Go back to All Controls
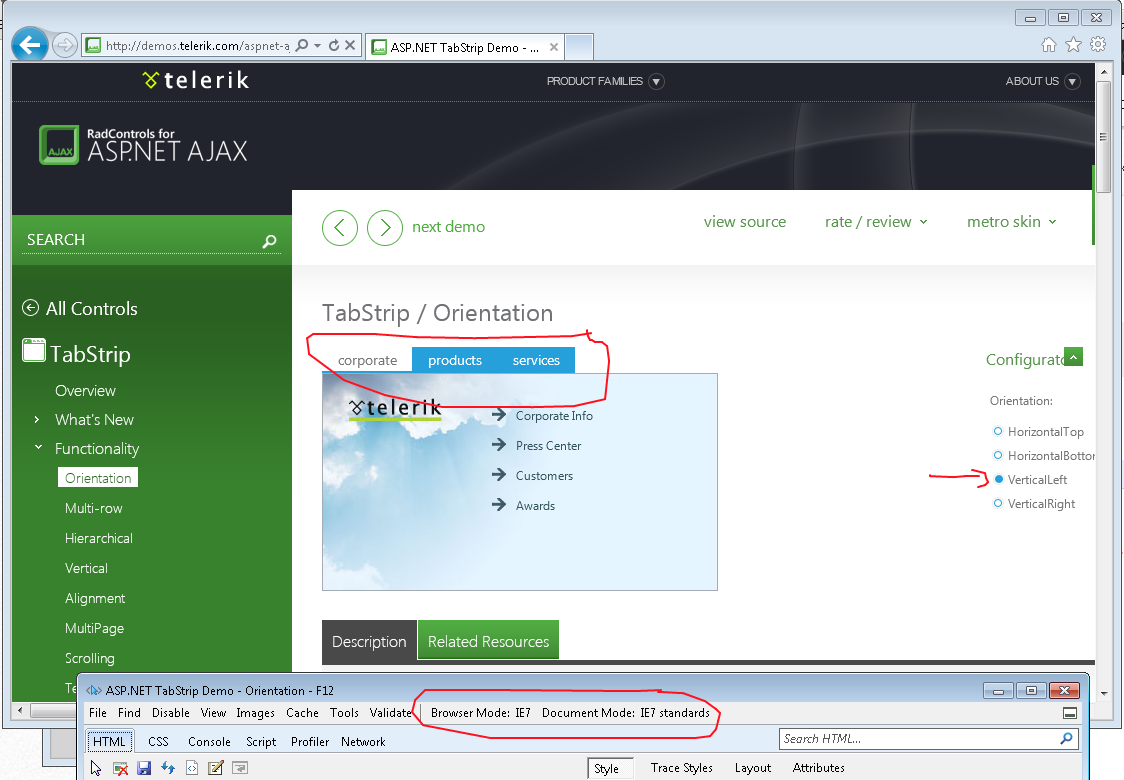Screen dimensions: 1124x780 tap(80, 308)
